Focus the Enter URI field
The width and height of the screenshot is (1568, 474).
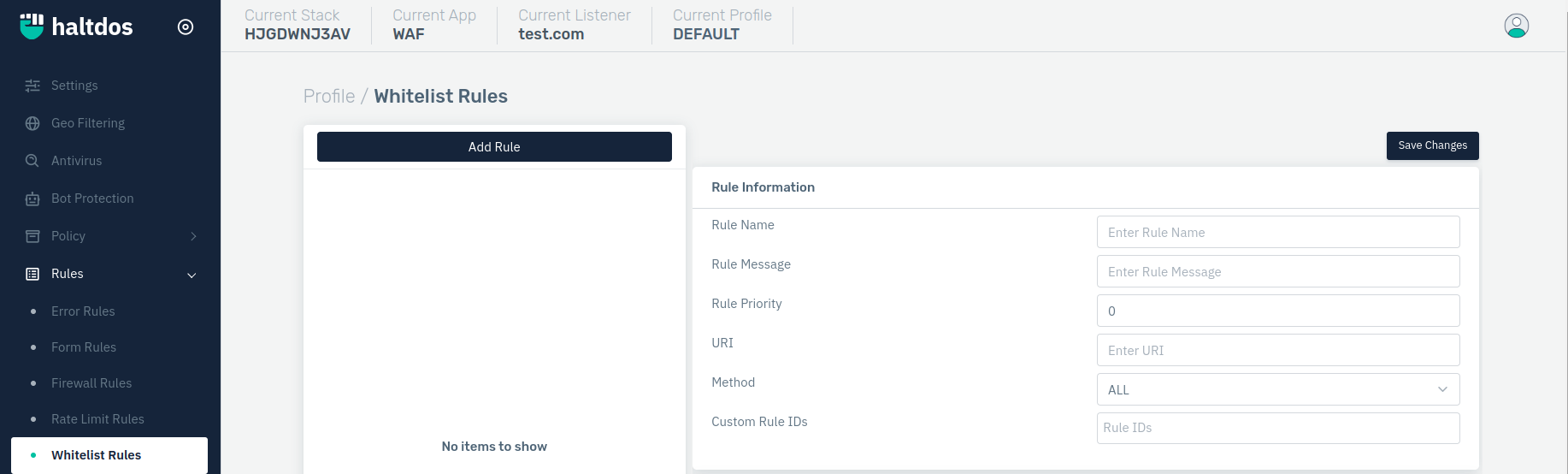pyautogui.click(x=1278, y=350)
